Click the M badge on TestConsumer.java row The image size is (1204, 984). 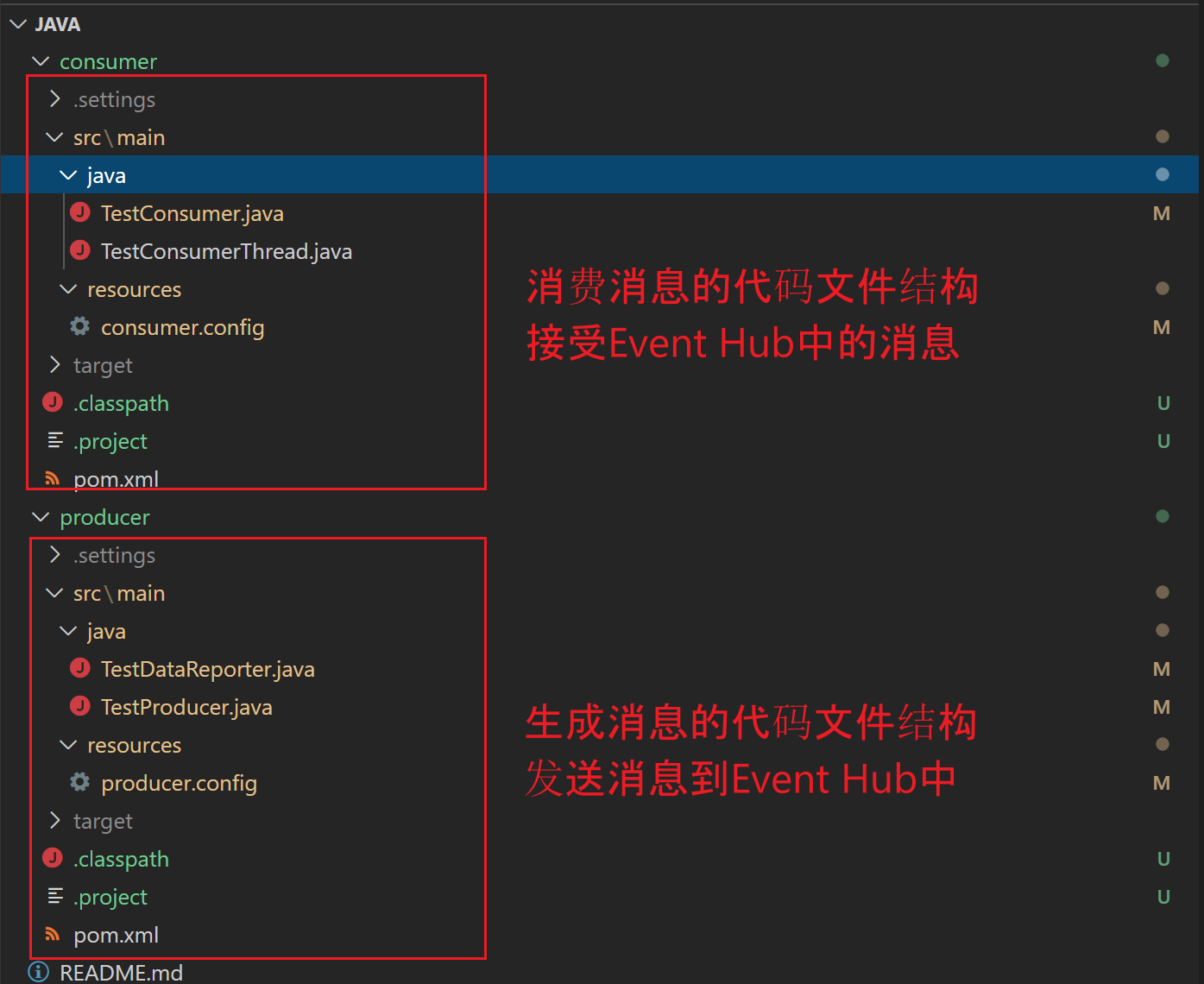click(1162, 213)
